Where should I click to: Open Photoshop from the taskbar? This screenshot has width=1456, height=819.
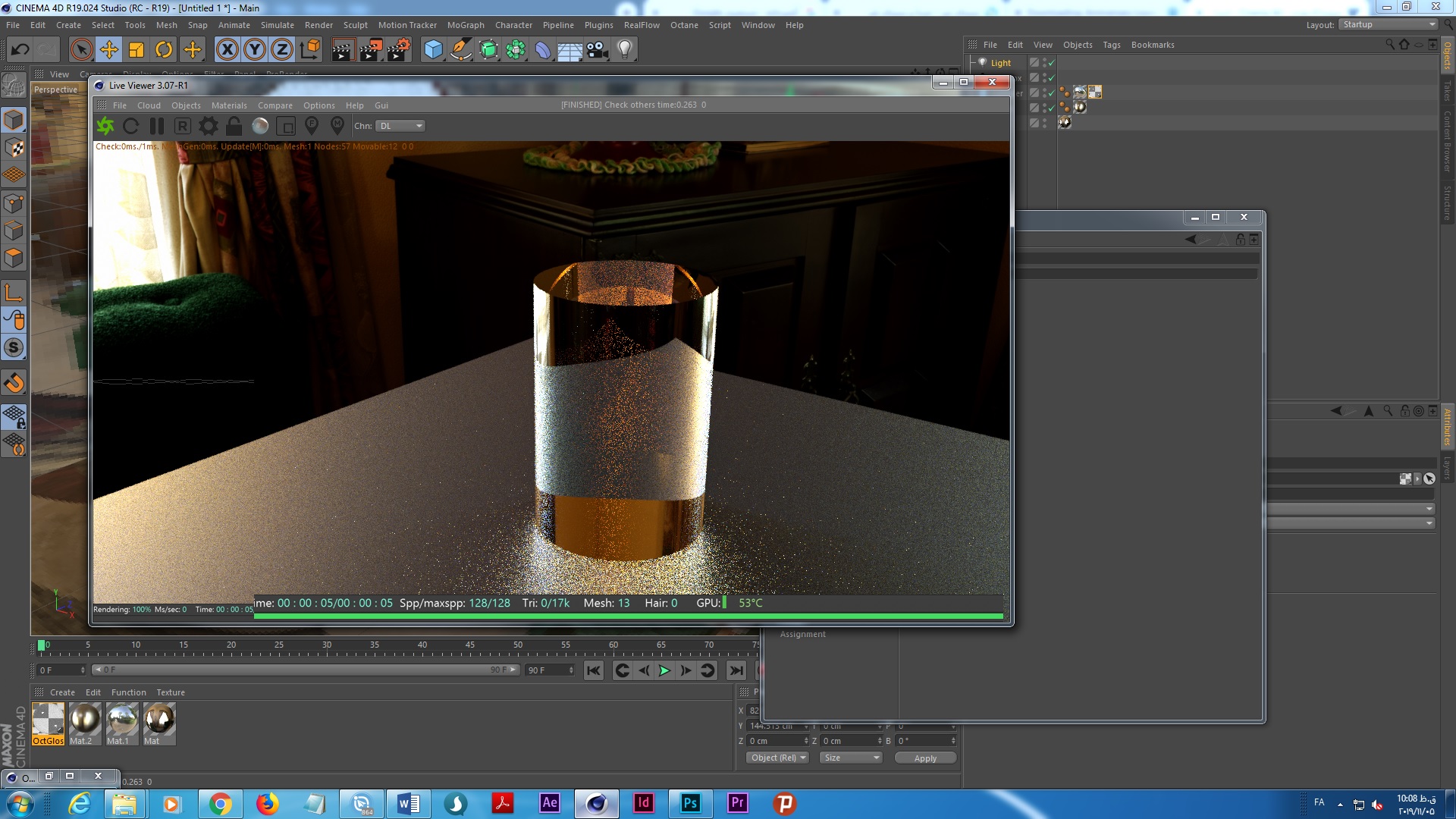(690, 803)
